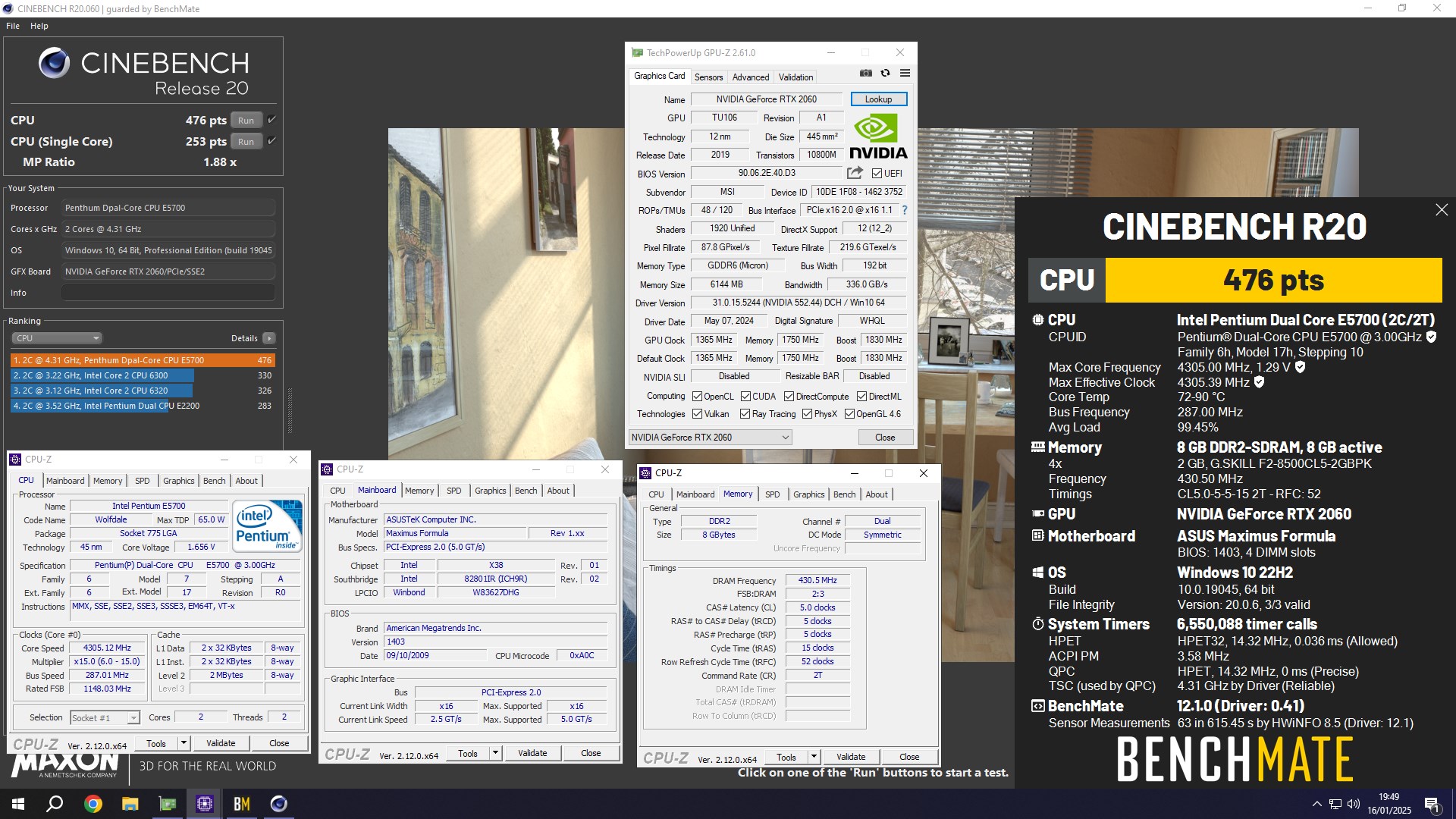The image size is (1456, 819).
Task: Open GPU-Z from the taskbar
Action: [x=167, y=804]
